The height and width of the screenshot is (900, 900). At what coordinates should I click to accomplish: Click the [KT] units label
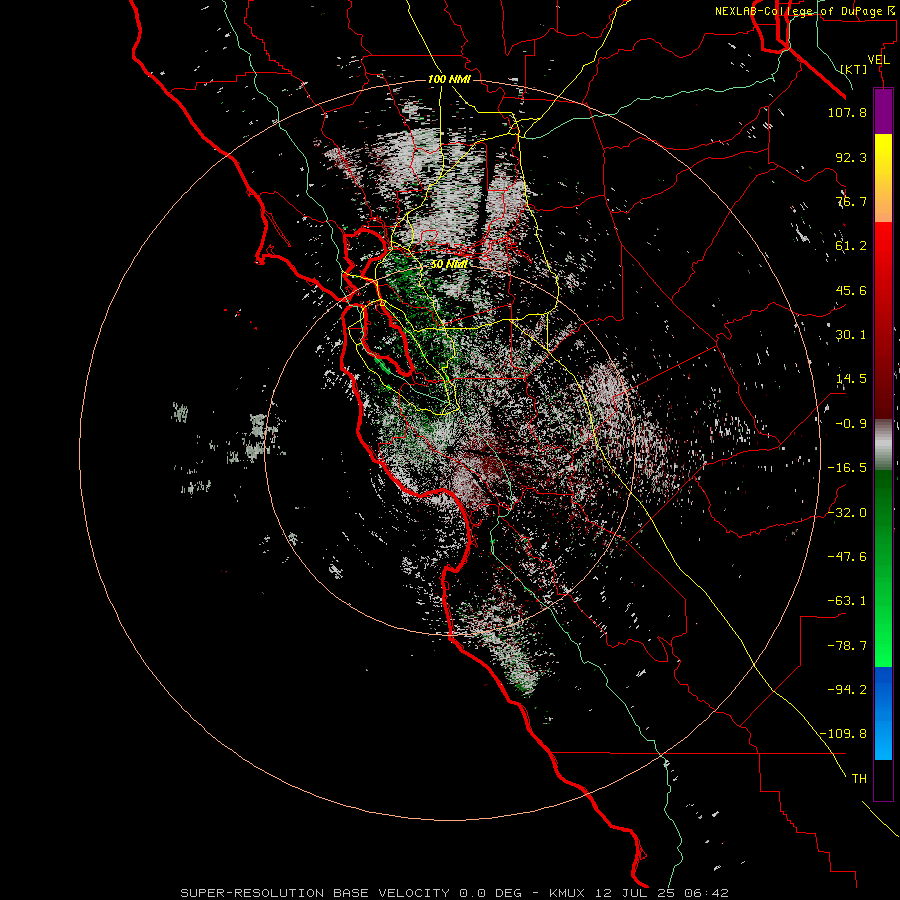854,69
